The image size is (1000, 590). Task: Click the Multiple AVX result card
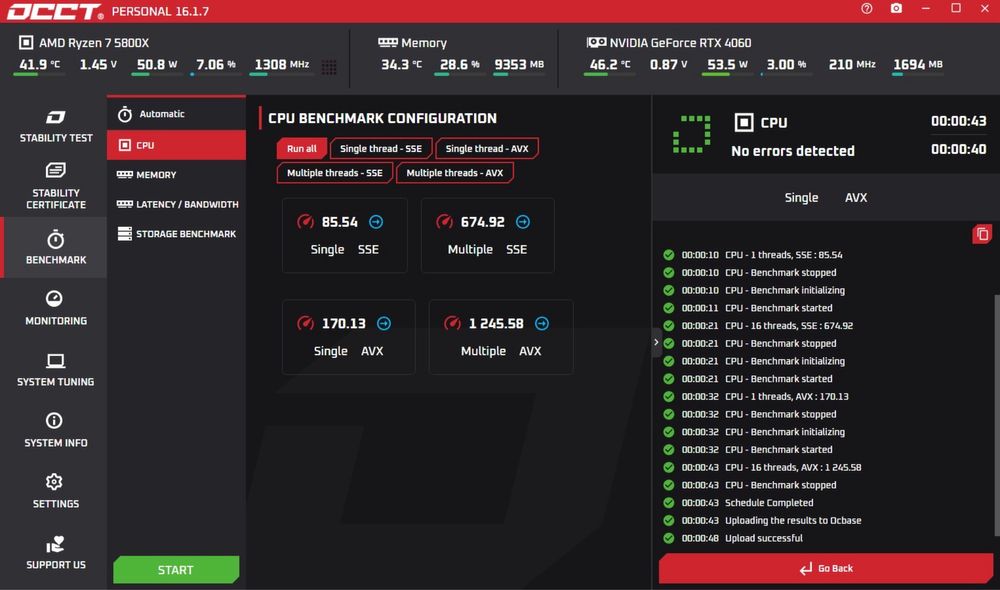click(501, 337)
